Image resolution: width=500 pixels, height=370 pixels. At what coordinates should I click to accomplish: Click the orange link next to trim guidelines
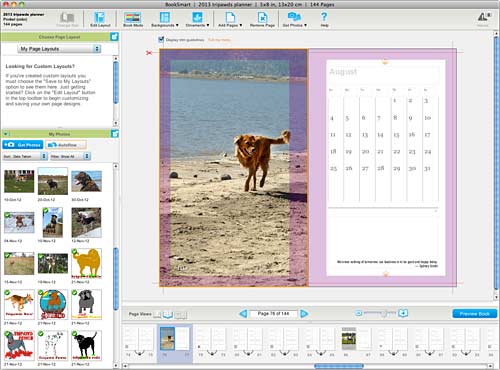(x=219, y=40)
